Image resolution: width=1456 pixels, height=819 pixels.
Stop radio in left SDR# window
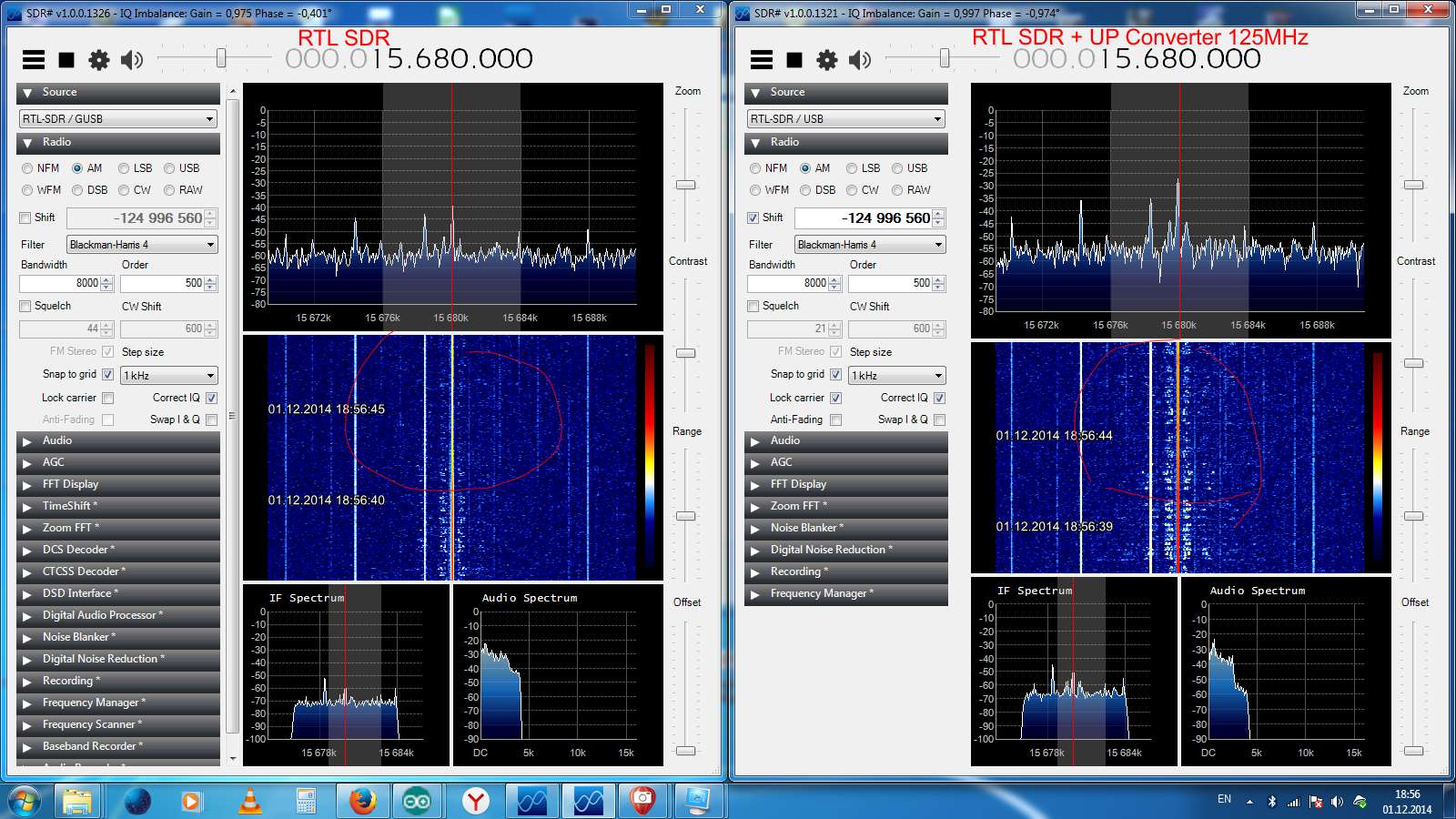tap(66, 60)
